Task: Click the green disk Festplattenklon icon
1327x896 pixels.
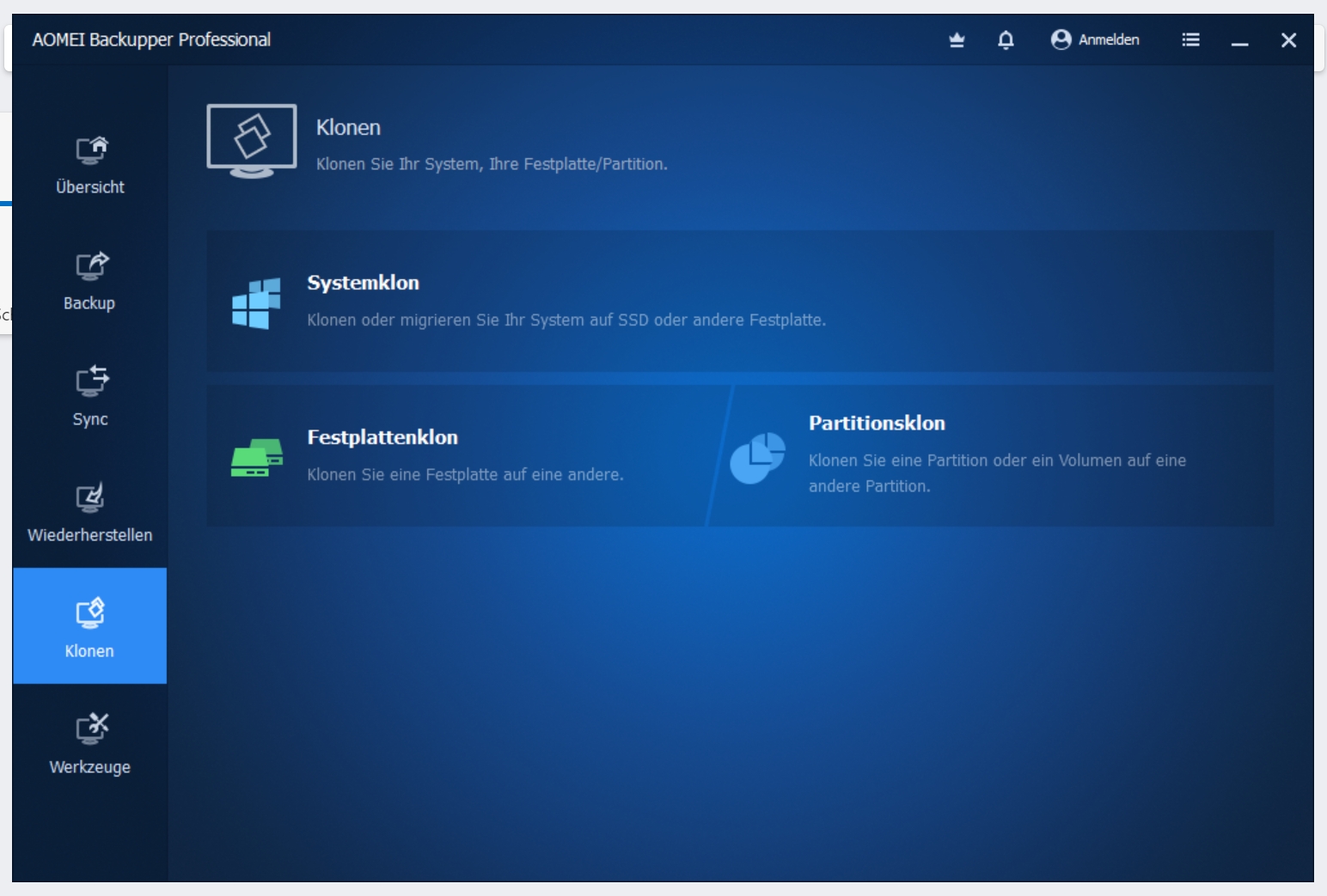Action: tap(256, 457)
